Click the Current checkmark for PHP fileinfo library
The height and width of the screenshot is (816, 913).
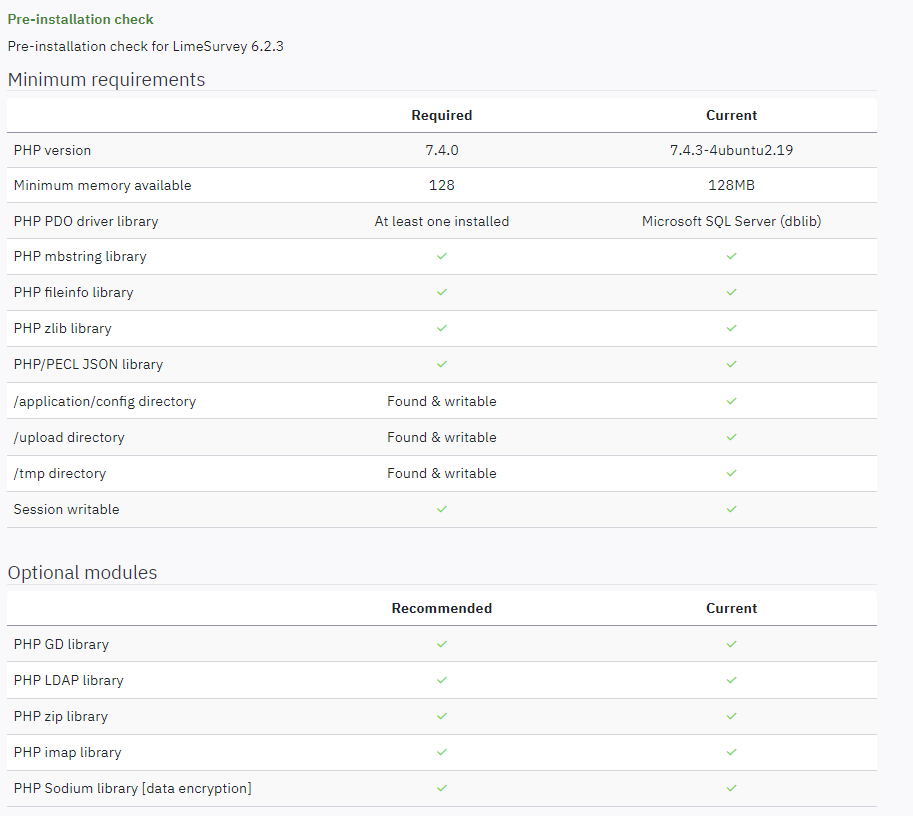(x=731, y=292)
